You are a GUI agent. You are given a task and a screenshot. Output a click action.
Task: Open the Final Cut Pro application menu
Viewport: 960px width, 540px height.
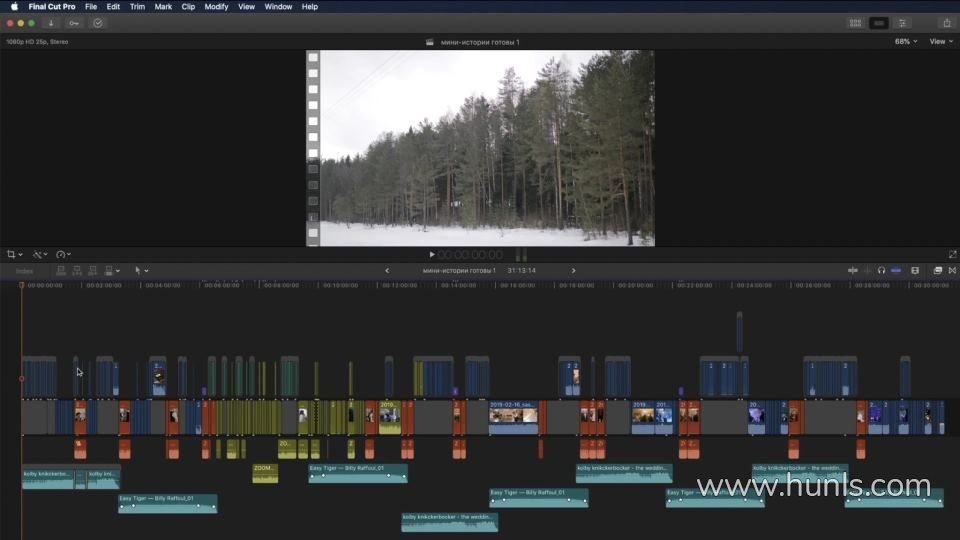[52, 7]
